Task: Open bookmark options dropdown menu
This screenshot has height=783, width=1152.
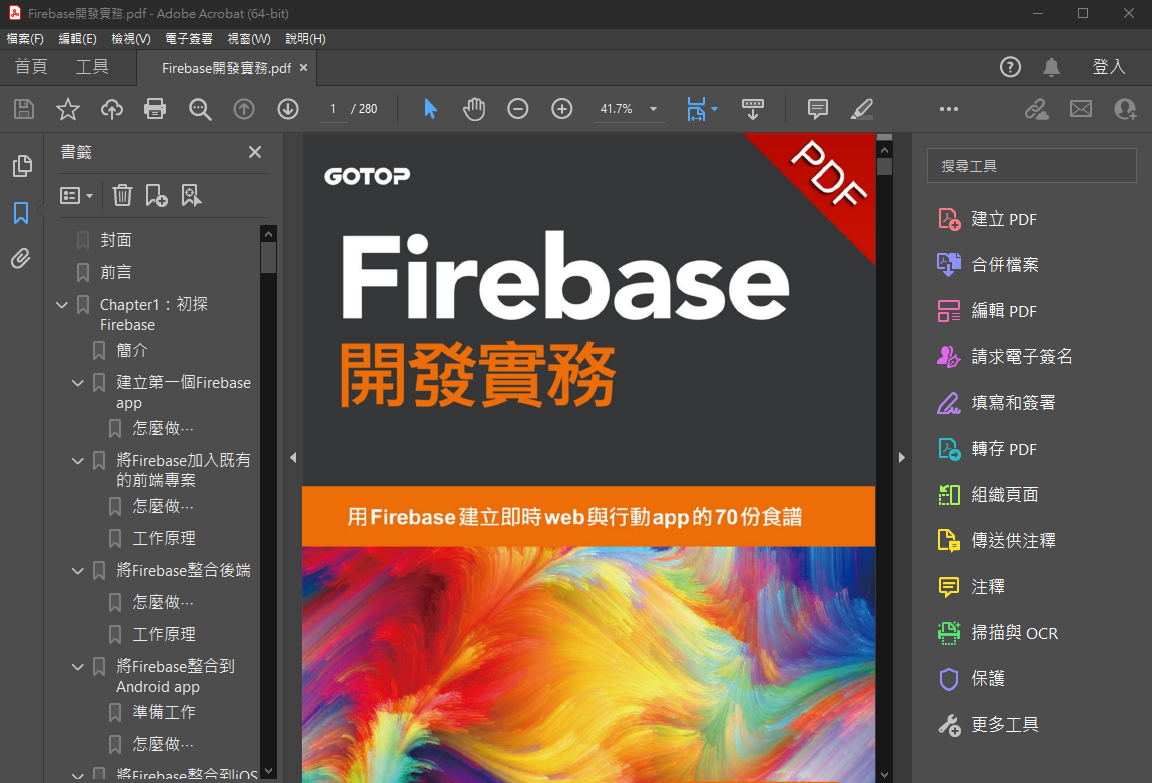Action: pos(76,195)
